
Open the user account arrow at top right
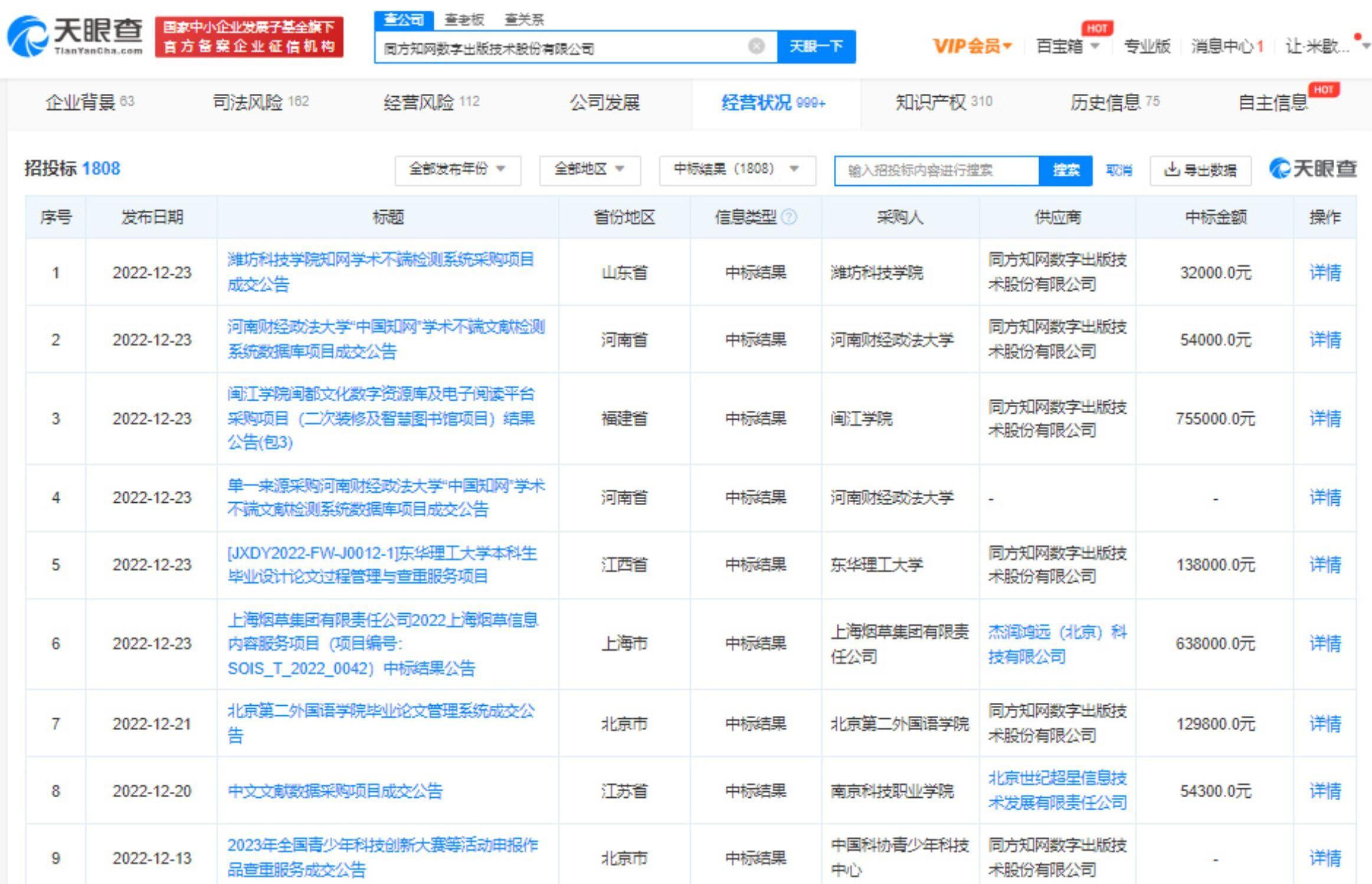(x=1366, y=46)
